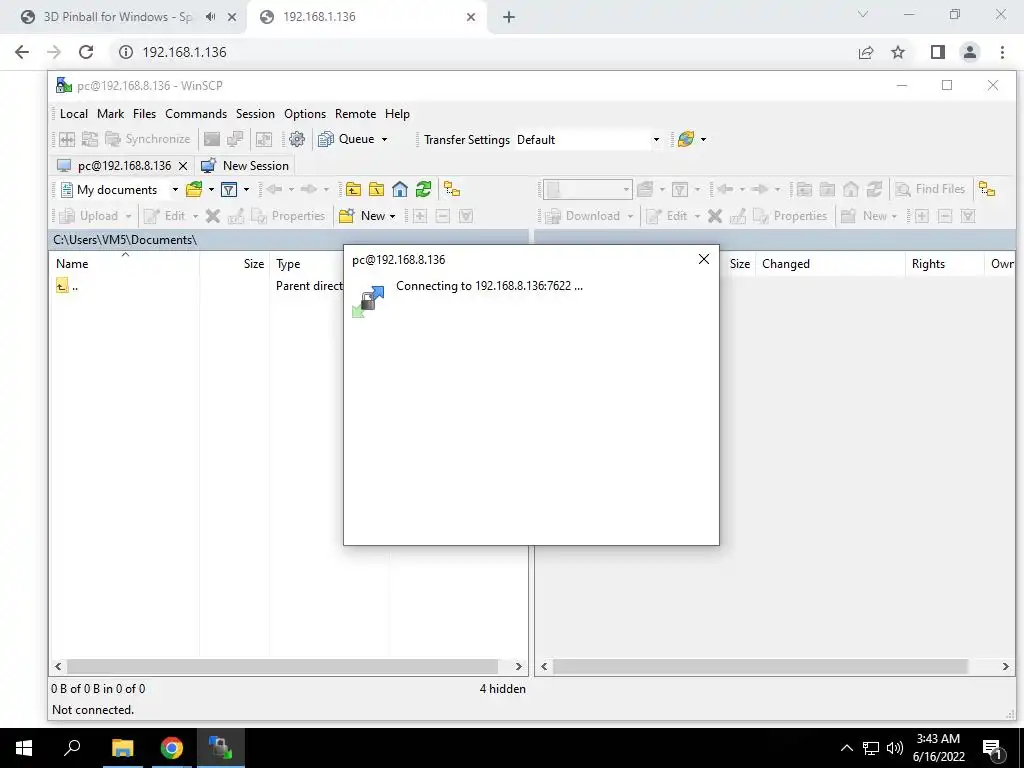Viewport: 1024px width, 768px height.
Task: Go to local root directory icon
Action: [x=376, y=189]
